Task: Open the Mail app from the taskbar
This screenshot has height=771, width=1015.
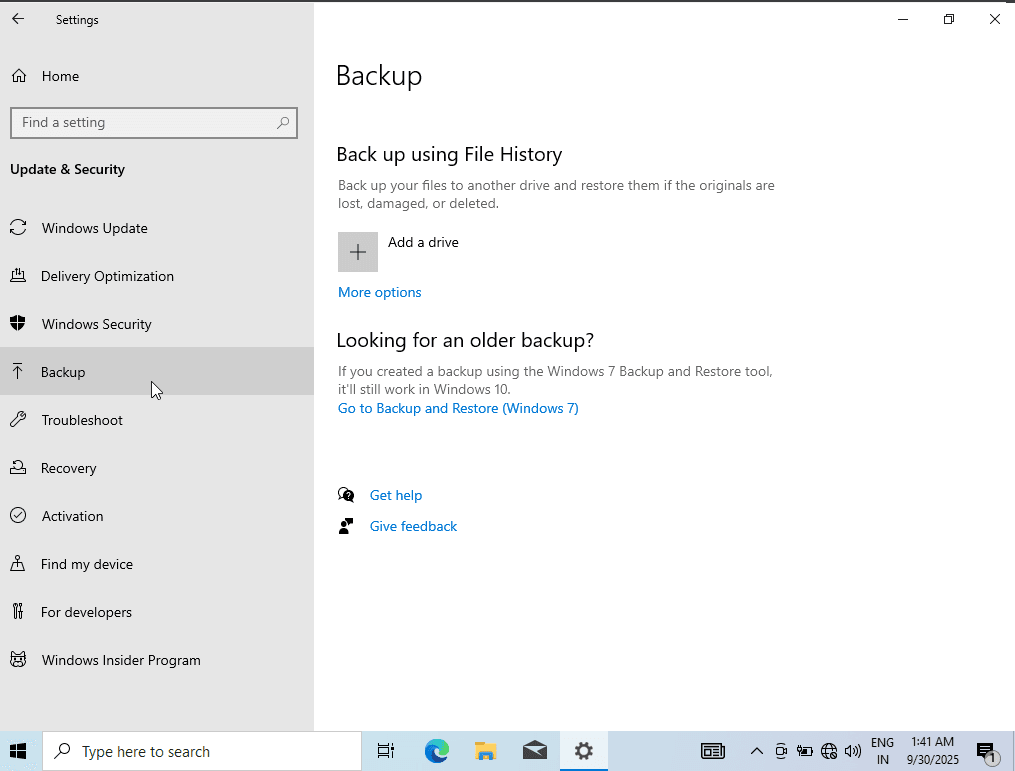Action: click(535, 751)
